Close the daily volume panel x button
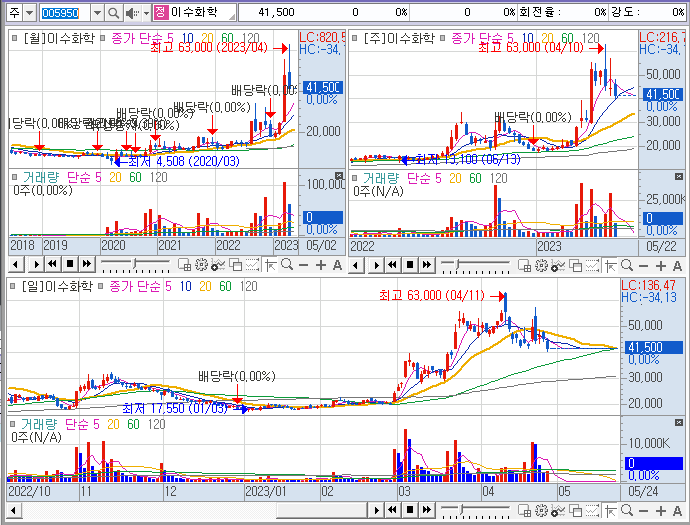The width and height of the screenshot is (690, 525). 679,422
